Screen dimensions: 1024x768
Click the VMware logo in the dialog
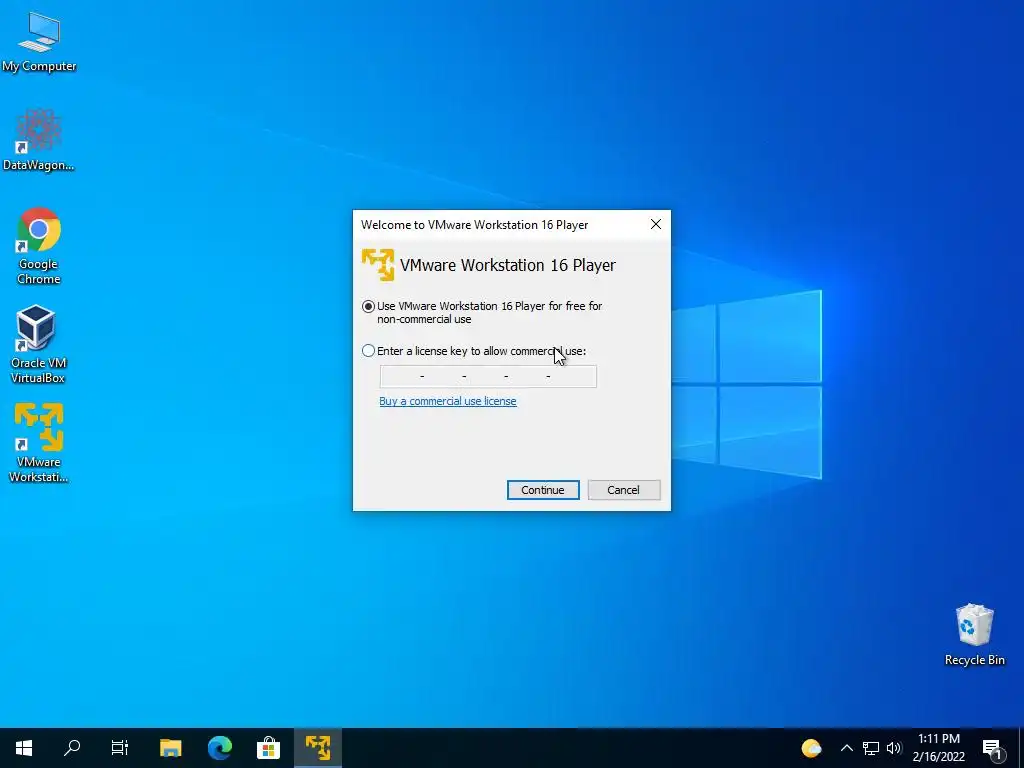click(x=378, y=264)
